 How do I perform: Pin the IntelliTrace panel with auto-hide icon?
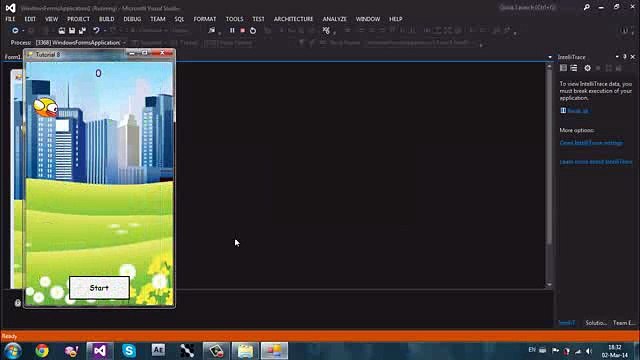(x=625, y=57)
